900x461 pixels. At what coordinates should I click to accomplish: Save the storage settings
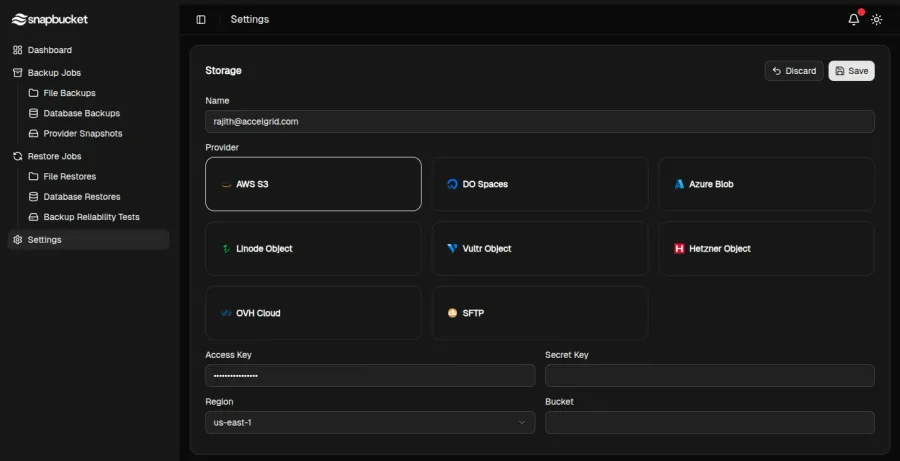851,71
